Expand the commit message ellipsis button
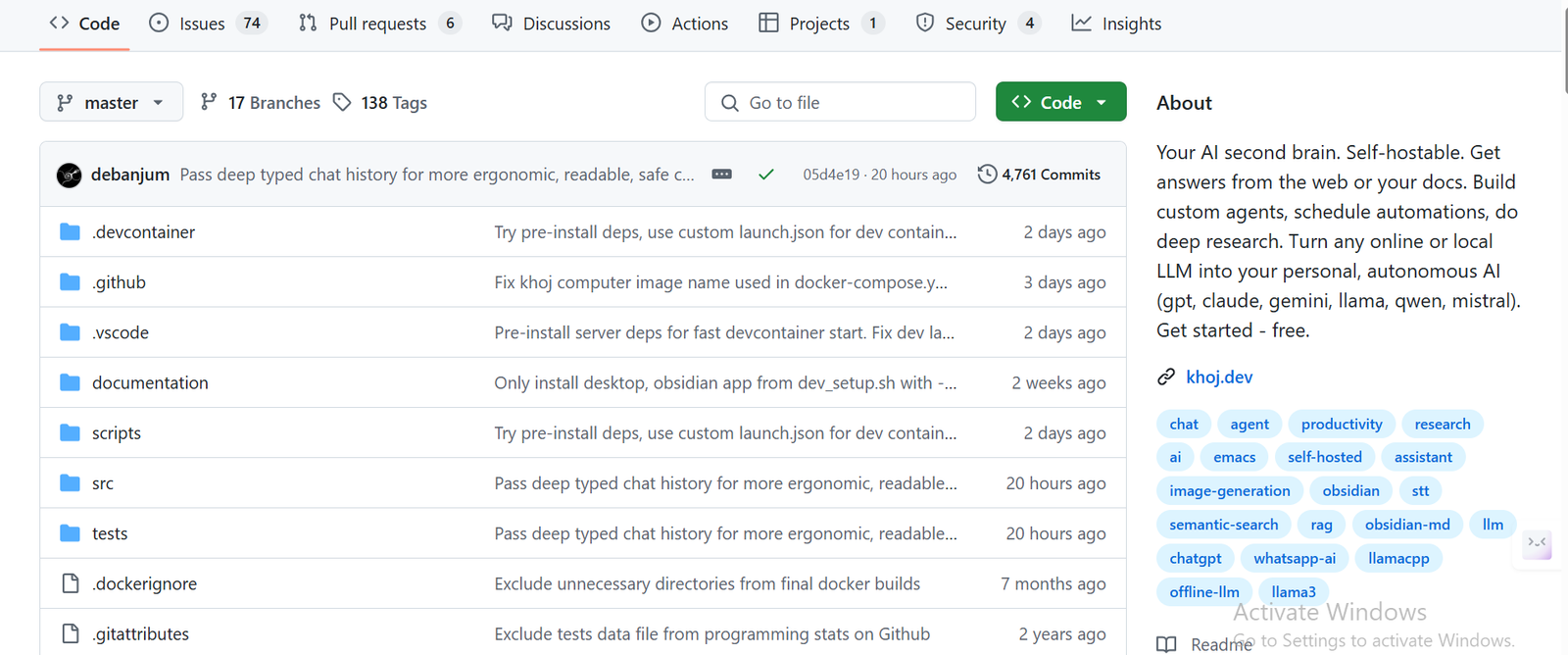Image resolution: width=1568 pixels, height=655 pixels. point(722,175)
